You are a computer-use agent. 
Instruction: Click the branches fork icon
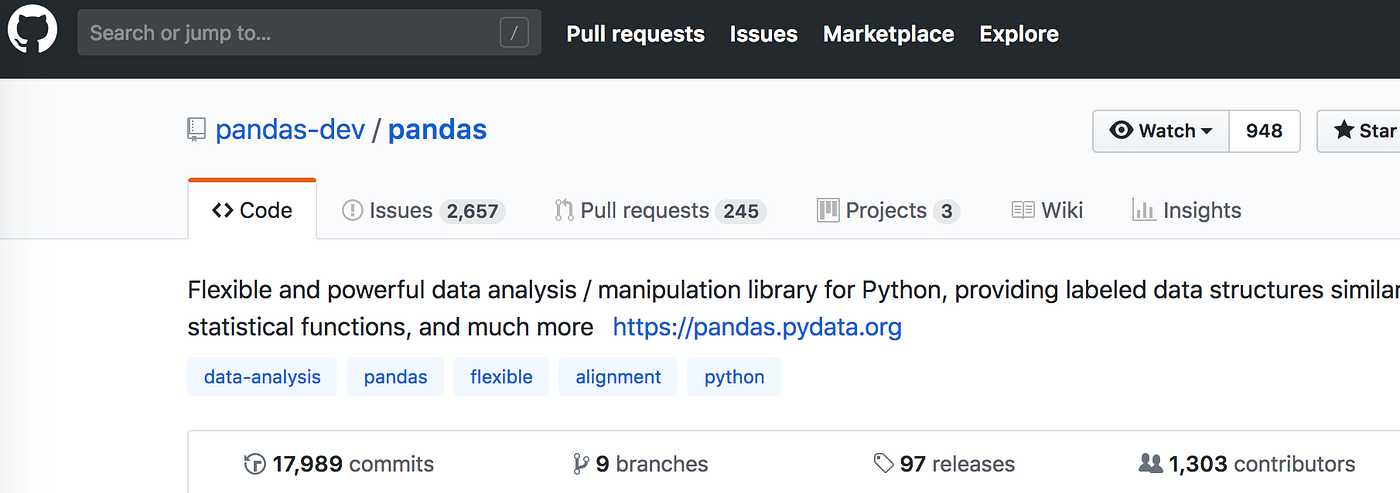click(x=581, y=464)
